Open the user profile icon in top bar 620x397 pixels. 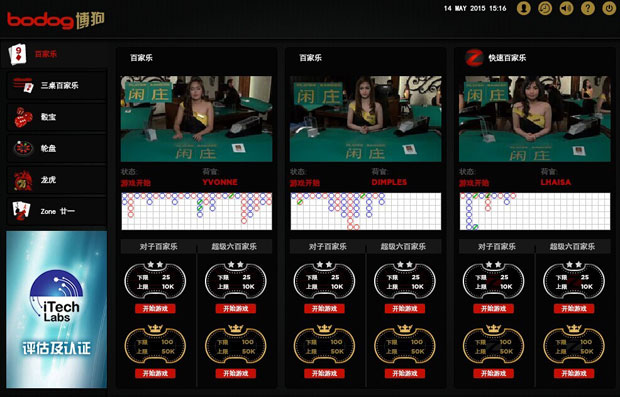[524, 8]
